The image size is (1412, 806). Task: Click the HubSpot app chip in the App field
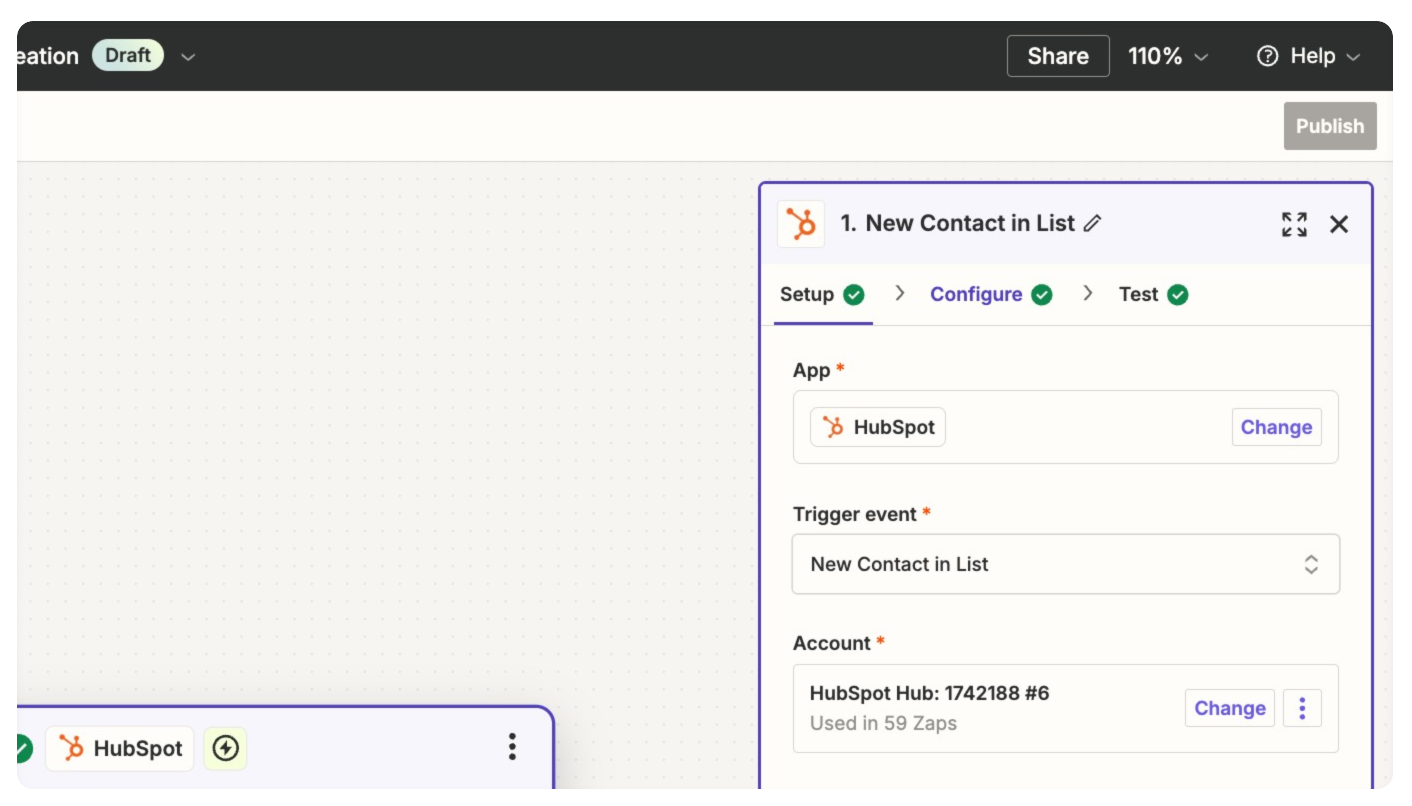pos(878,427)
